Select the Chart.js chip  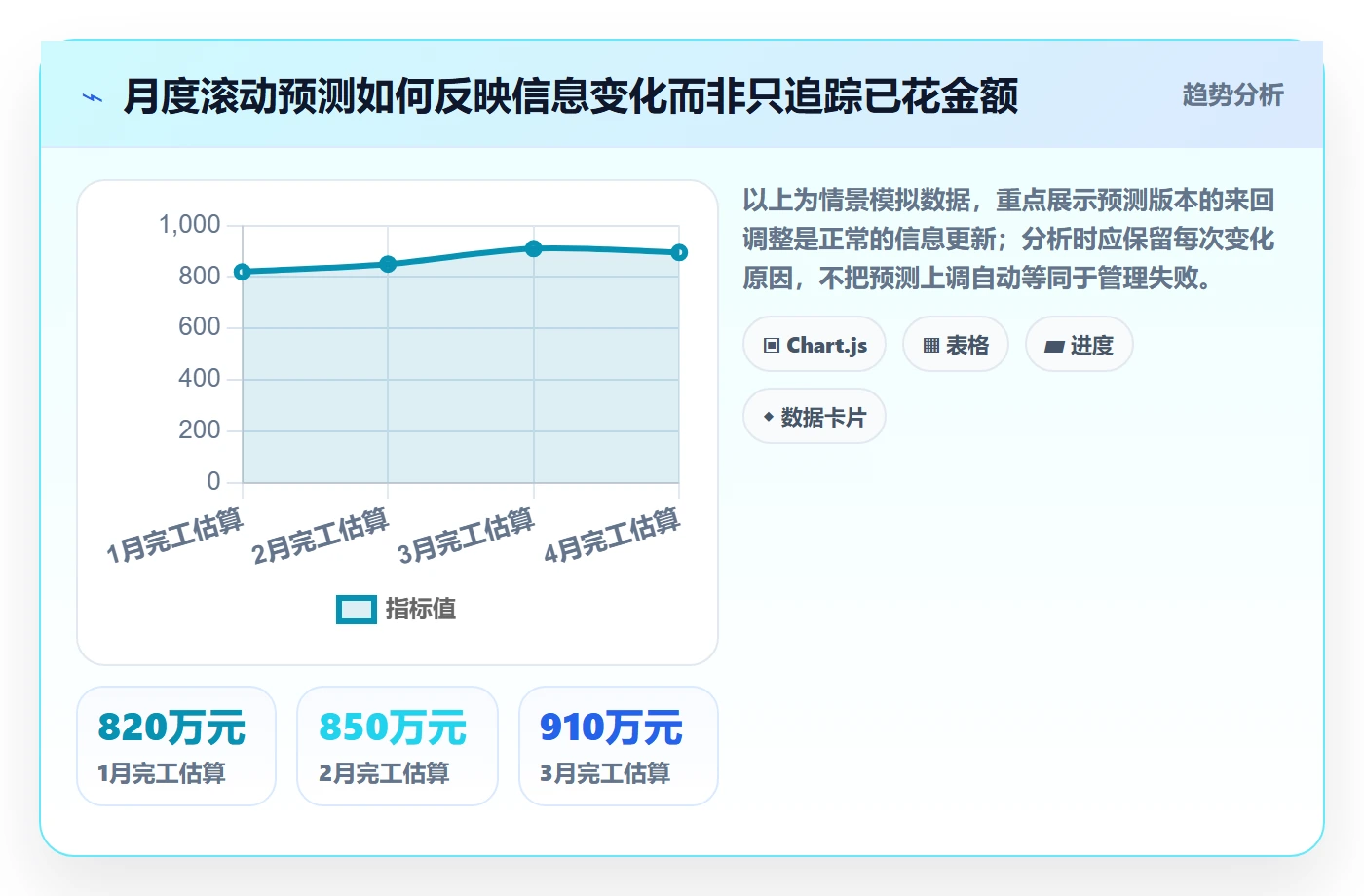[x=815, y=345]
